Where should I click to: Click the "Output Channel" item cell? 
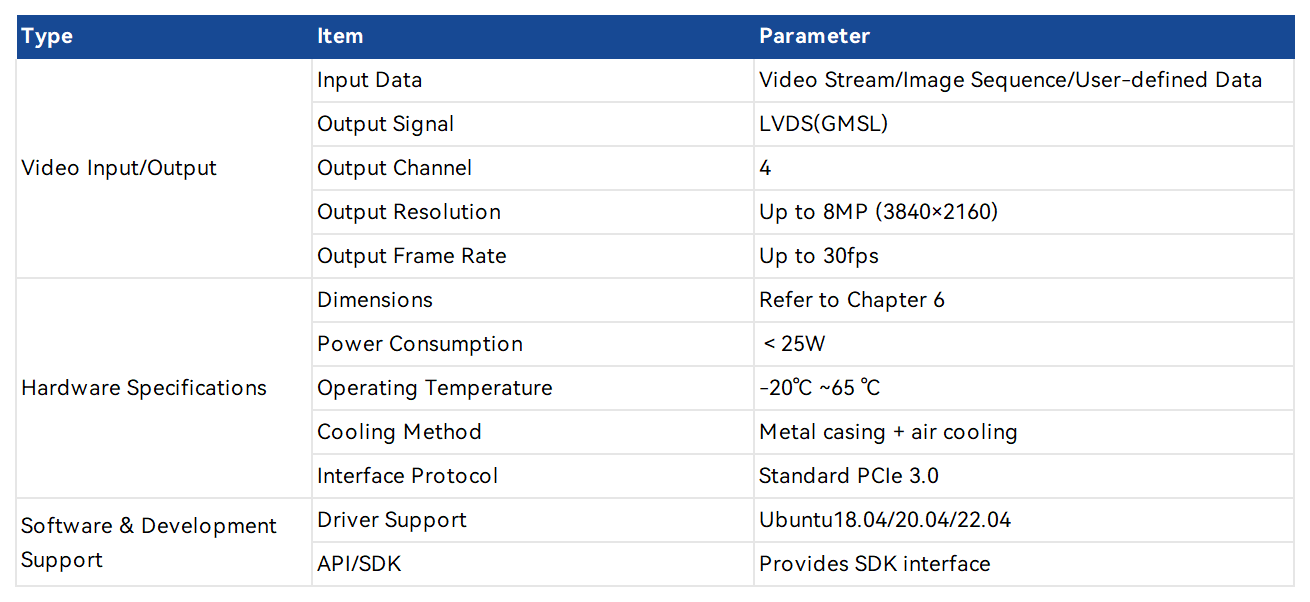click(x=395, y=168)
